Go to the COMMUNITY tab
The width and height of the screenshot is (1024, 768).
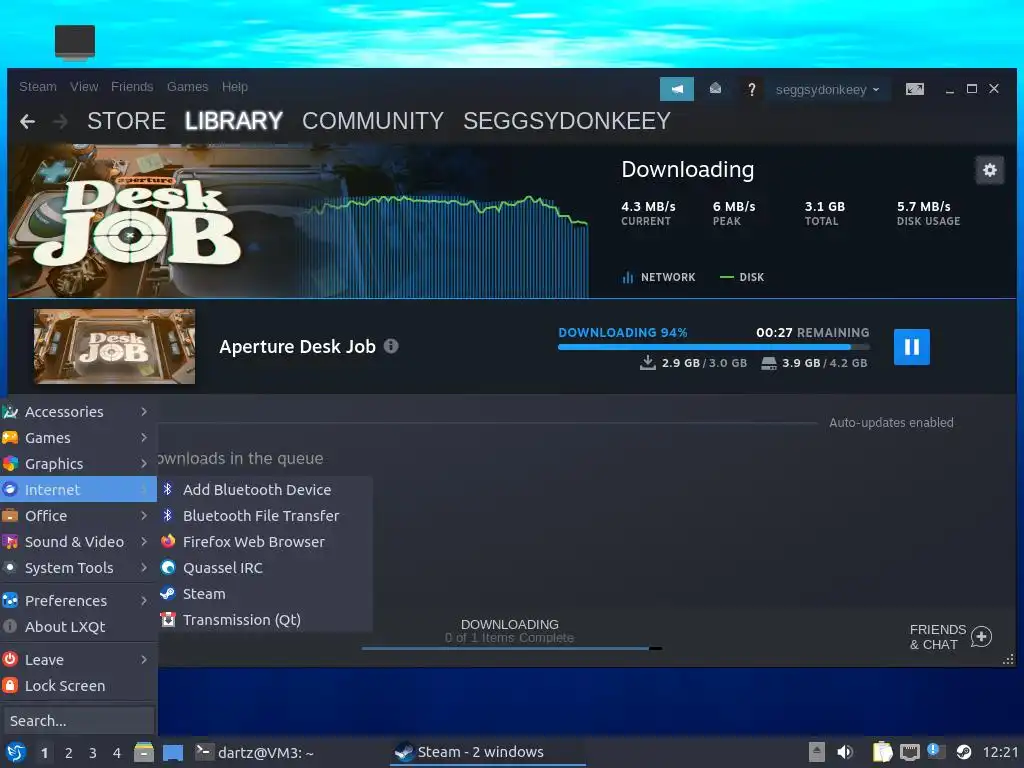click(x=373, y=121)
